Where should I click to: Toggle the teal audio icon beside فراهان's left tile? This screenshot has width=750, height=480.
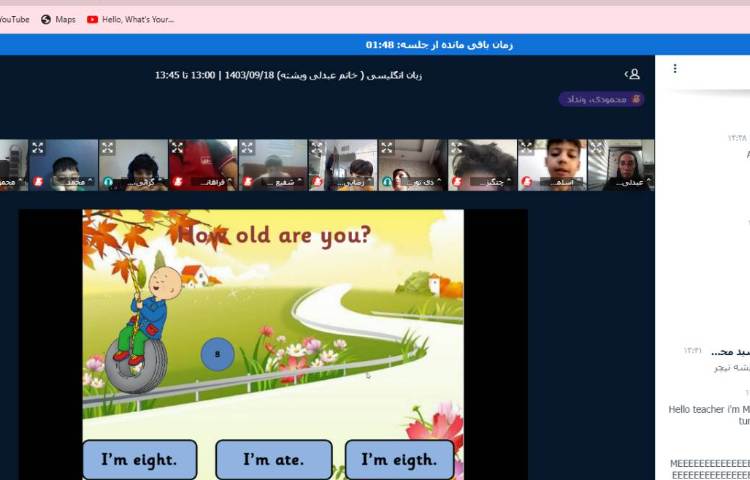108,182
